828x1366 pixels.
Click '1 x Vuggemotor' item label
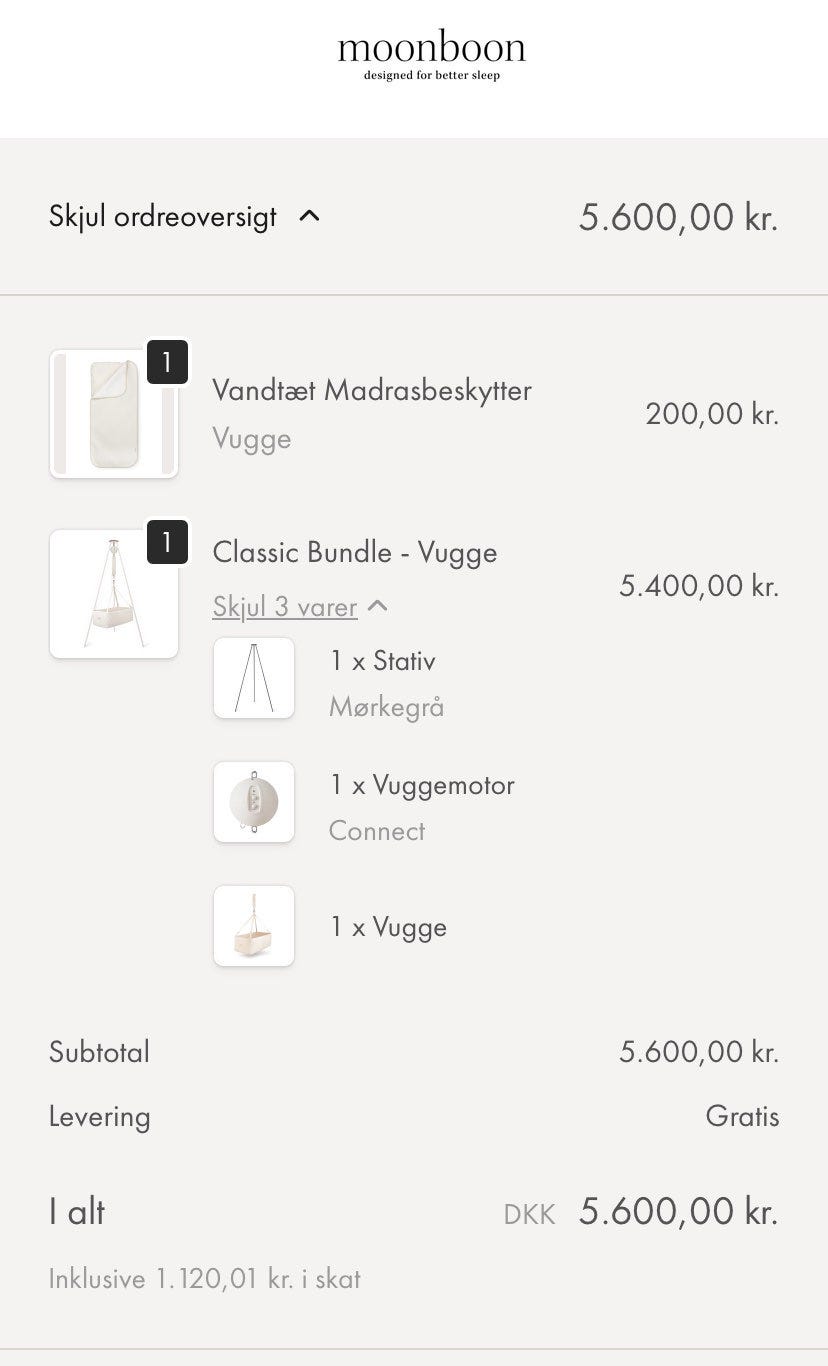422,785
